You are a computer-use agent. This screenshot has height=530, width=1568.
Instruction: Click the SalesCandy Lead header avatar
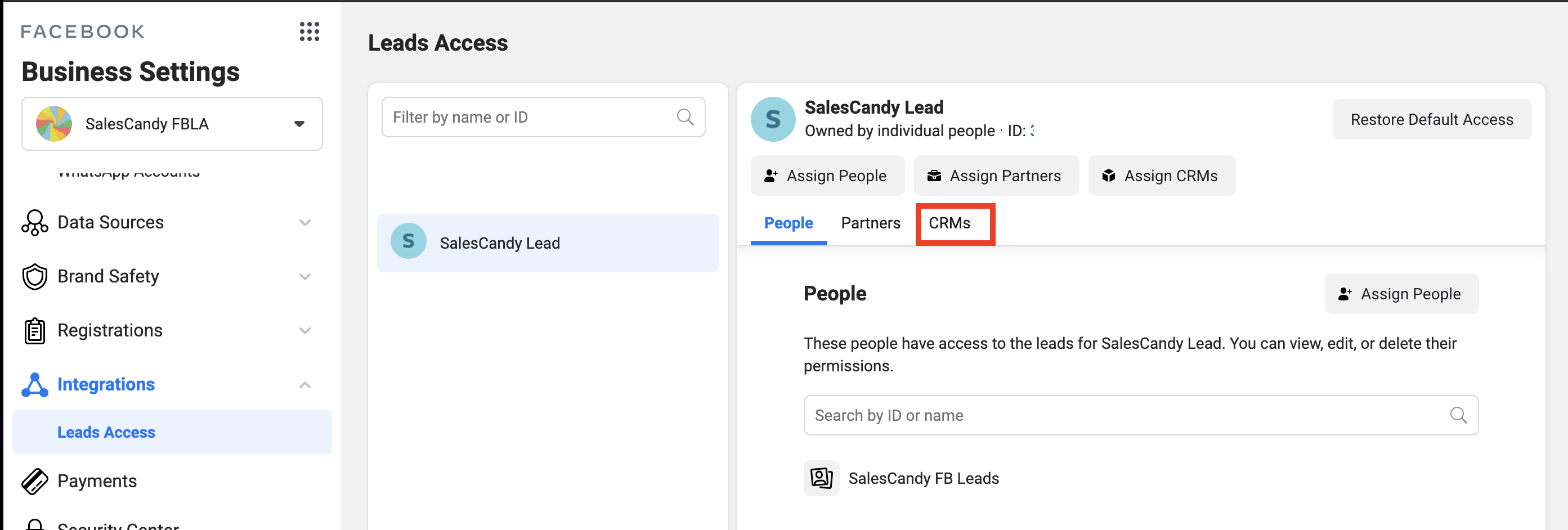(x=772, y=119)
